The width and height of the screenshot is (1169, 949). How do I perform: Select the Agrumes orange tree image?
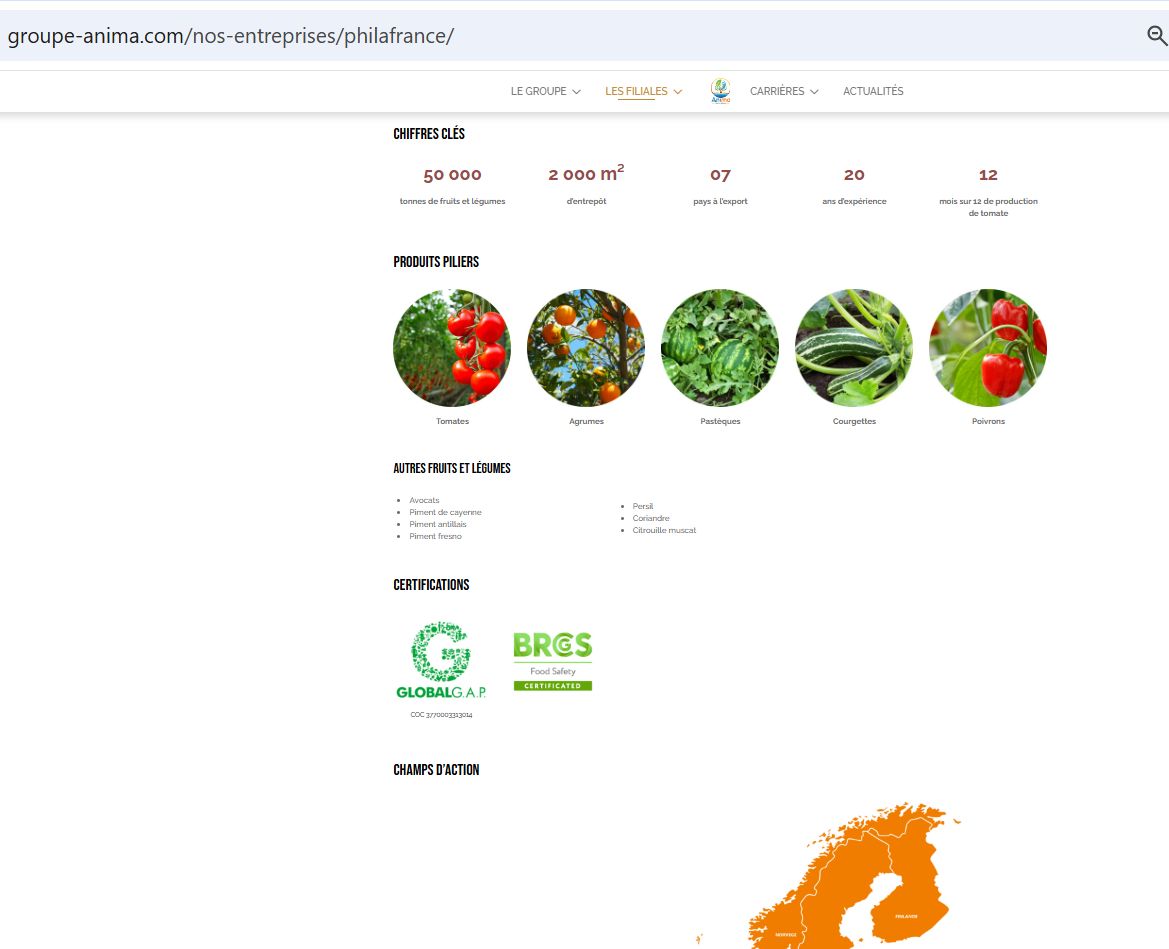586,347
